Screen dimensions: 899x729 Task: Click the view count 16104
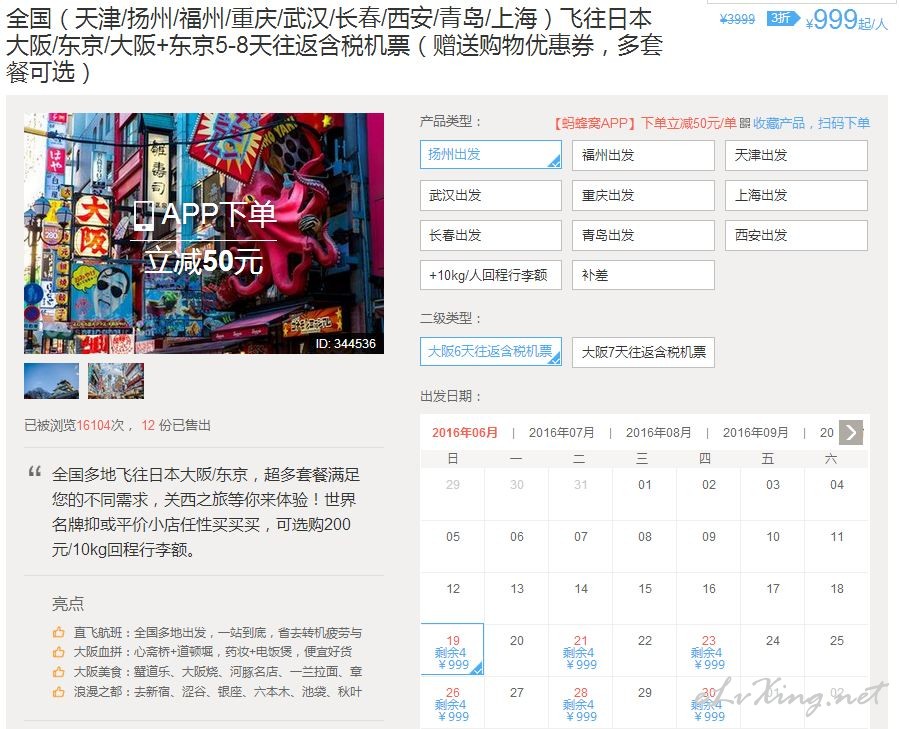click(x=93, y=426)
